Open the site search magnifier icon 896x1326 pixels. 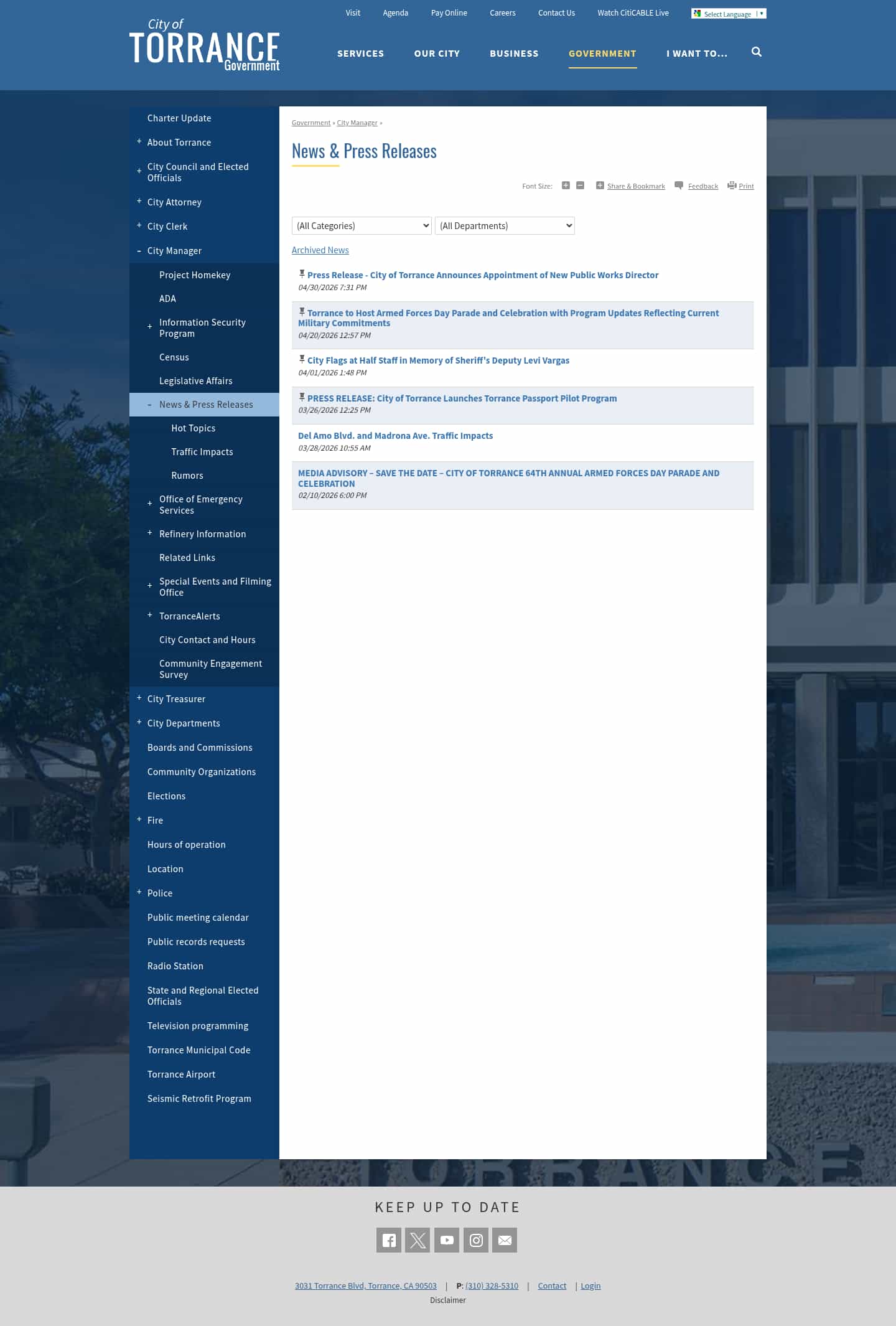point(757,52)
